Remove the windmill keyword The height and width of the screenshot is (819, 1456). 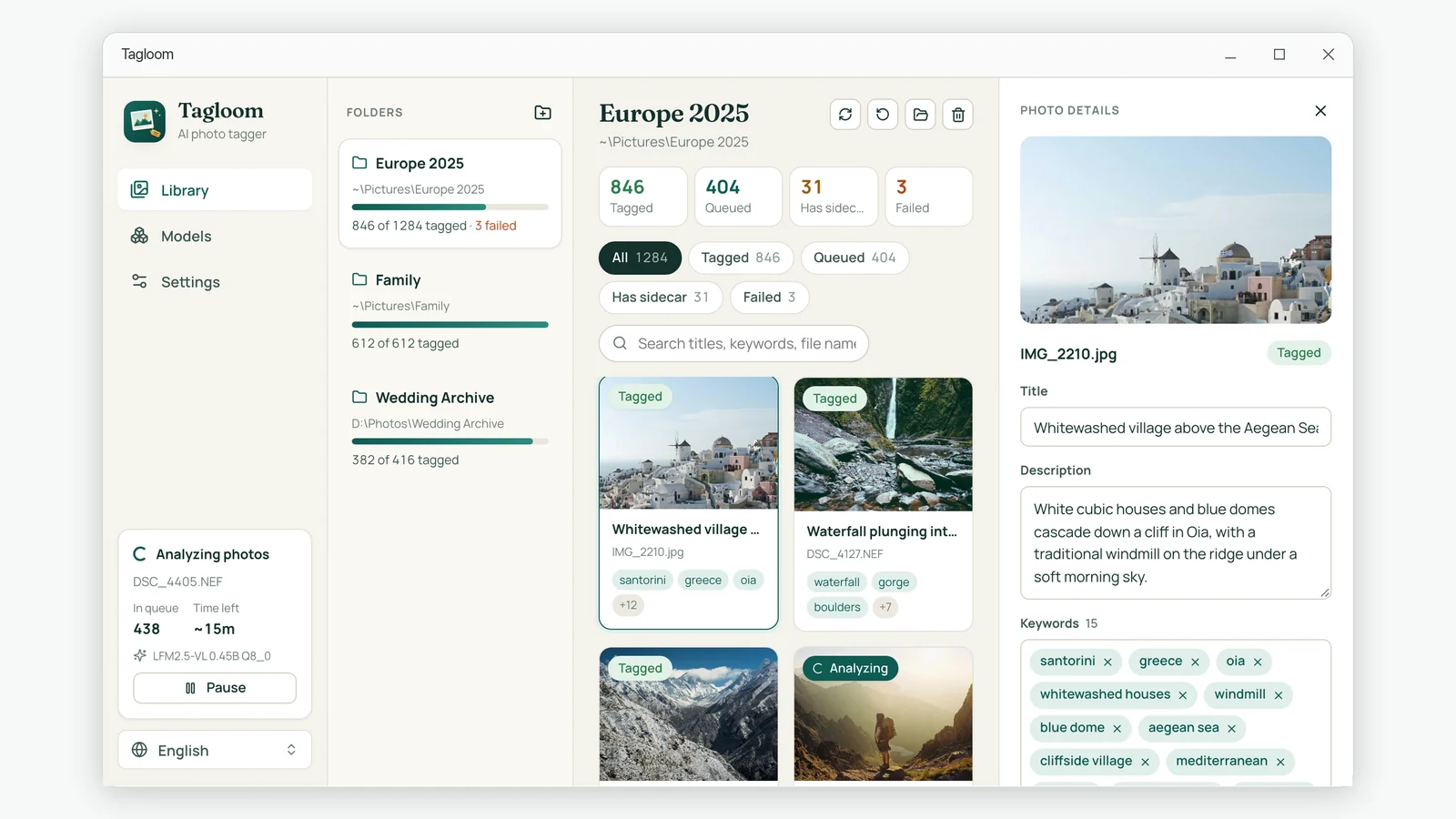tap(1279, 695)
